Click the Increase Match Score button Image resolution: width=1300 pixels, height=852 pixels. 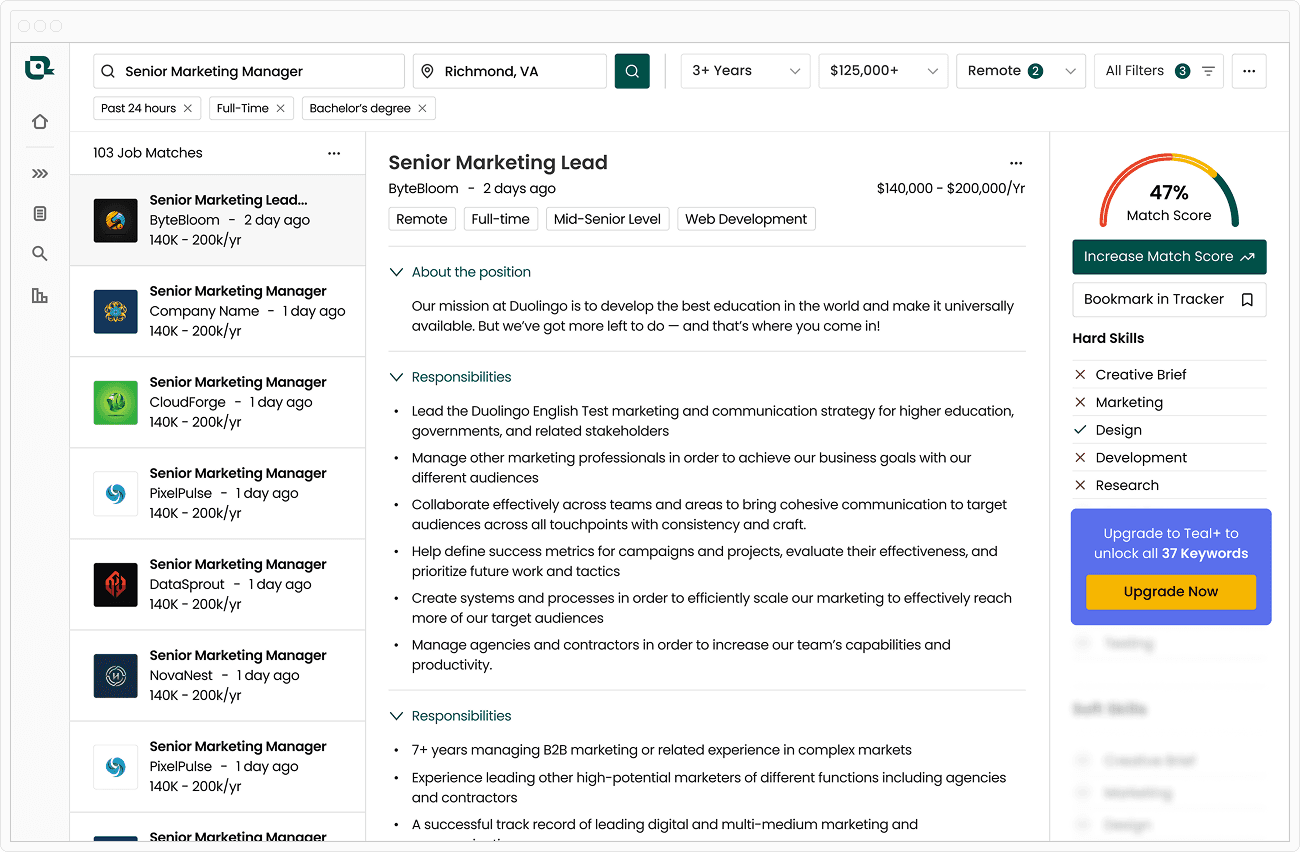1169,257
